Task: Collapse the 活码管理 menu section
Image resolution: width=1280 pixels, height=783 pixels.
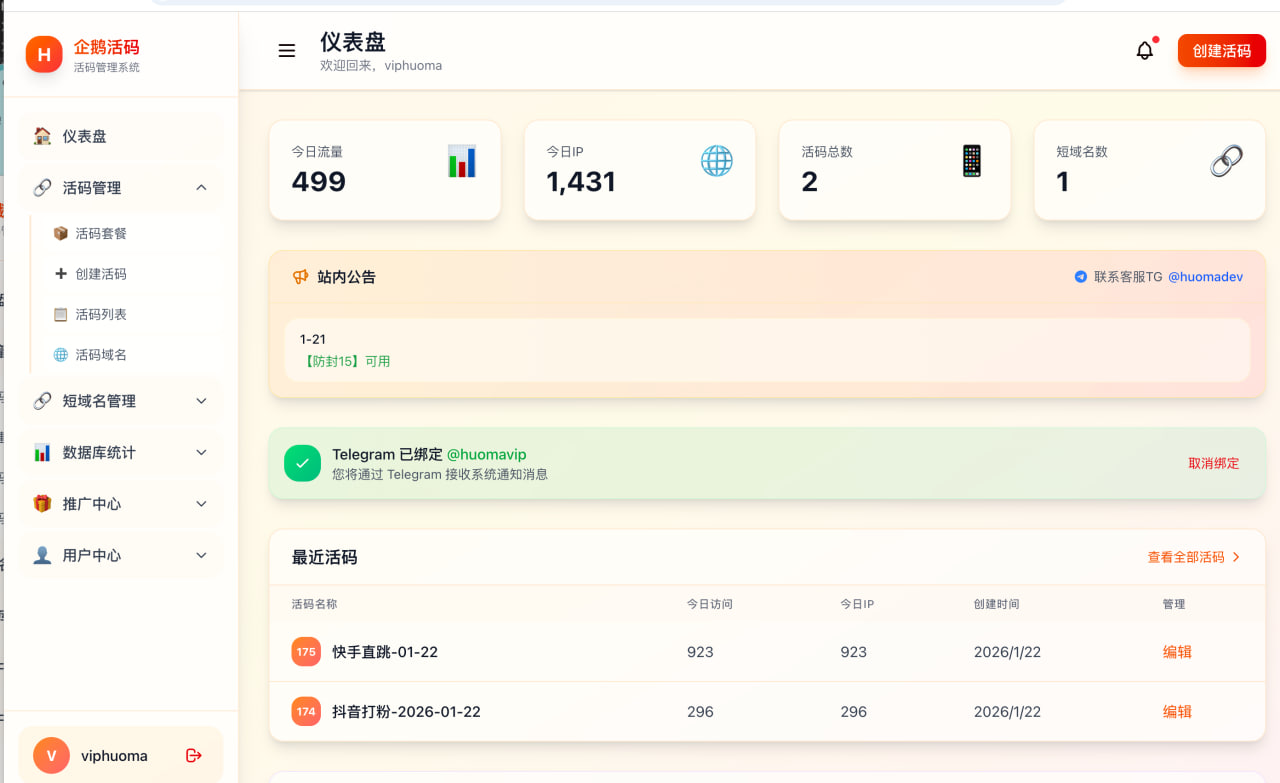Action: click(x=200, y=187)
